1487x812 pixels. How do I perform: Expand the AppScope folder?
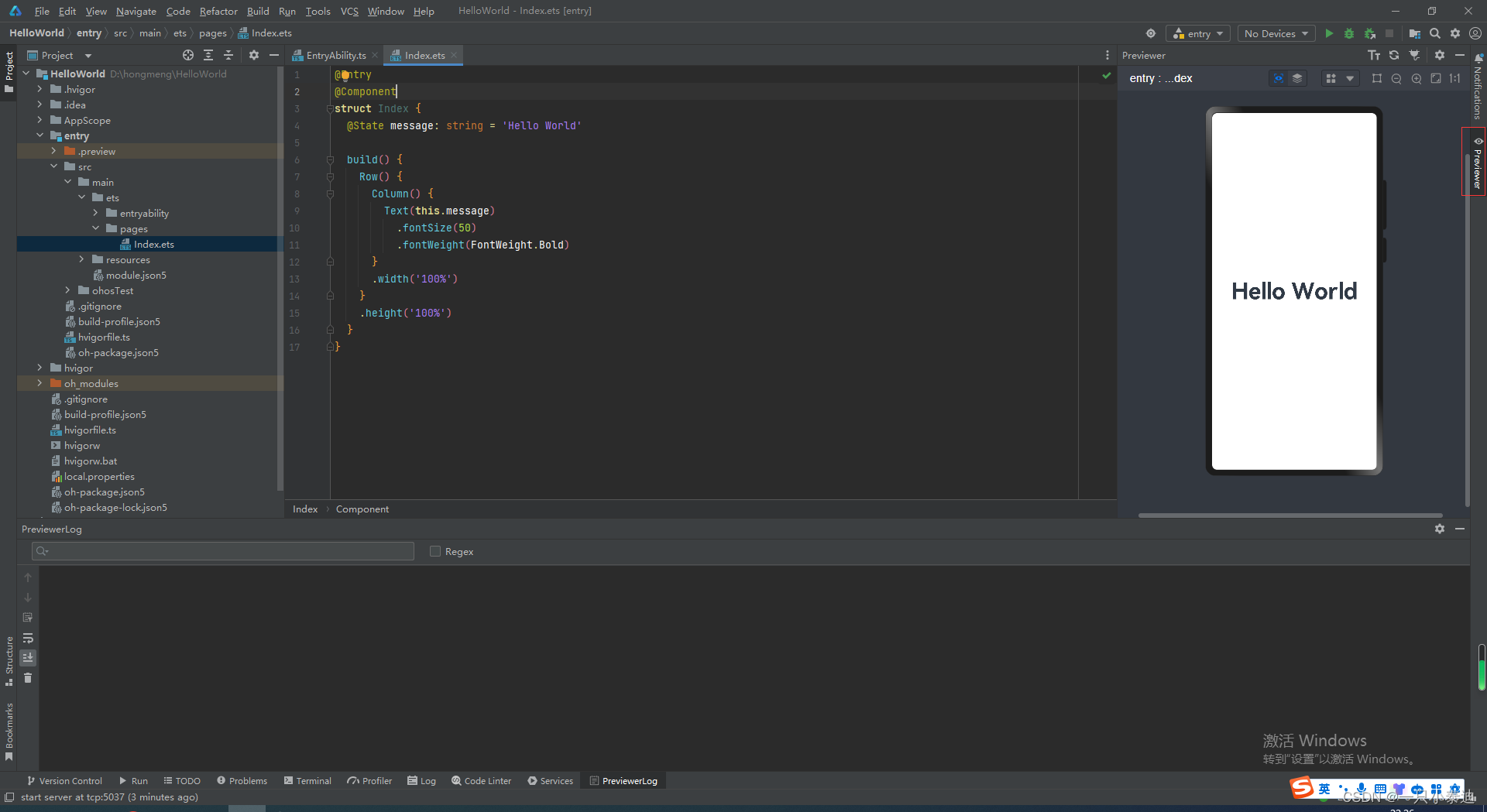[40, 120]
